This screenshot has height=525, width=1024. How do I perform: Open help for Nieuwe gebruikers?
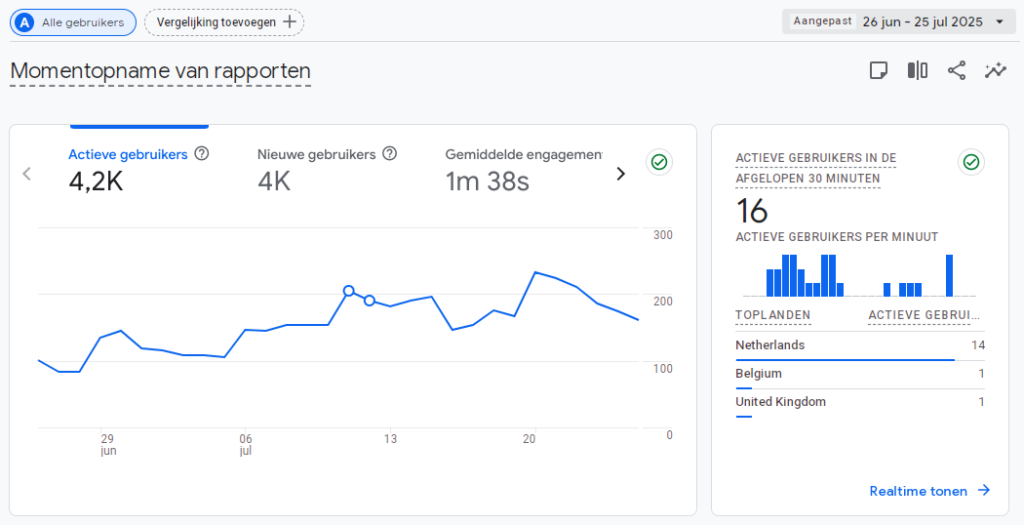click(x=390, y=153)
